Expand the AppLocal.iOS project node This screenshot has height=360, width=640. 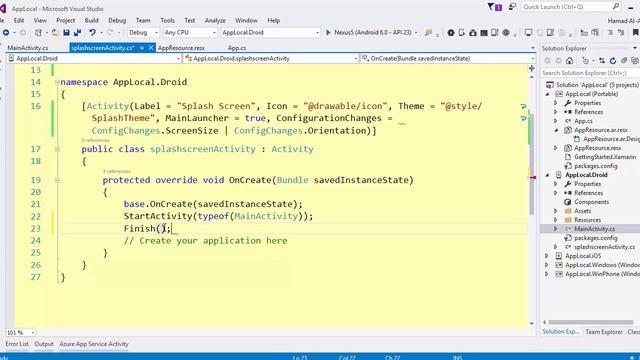point(547,256)
